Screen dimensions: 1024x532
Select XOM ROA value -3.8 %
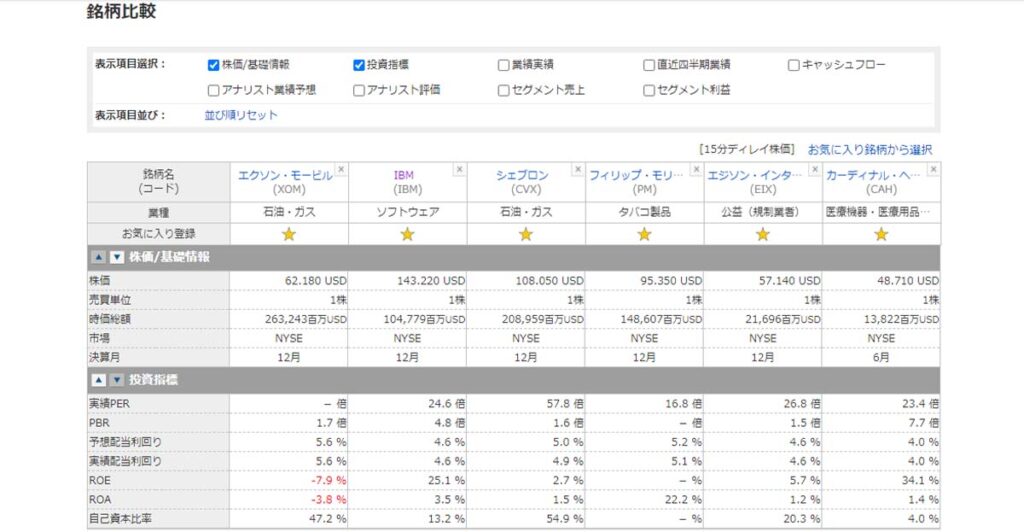point(330,499)
